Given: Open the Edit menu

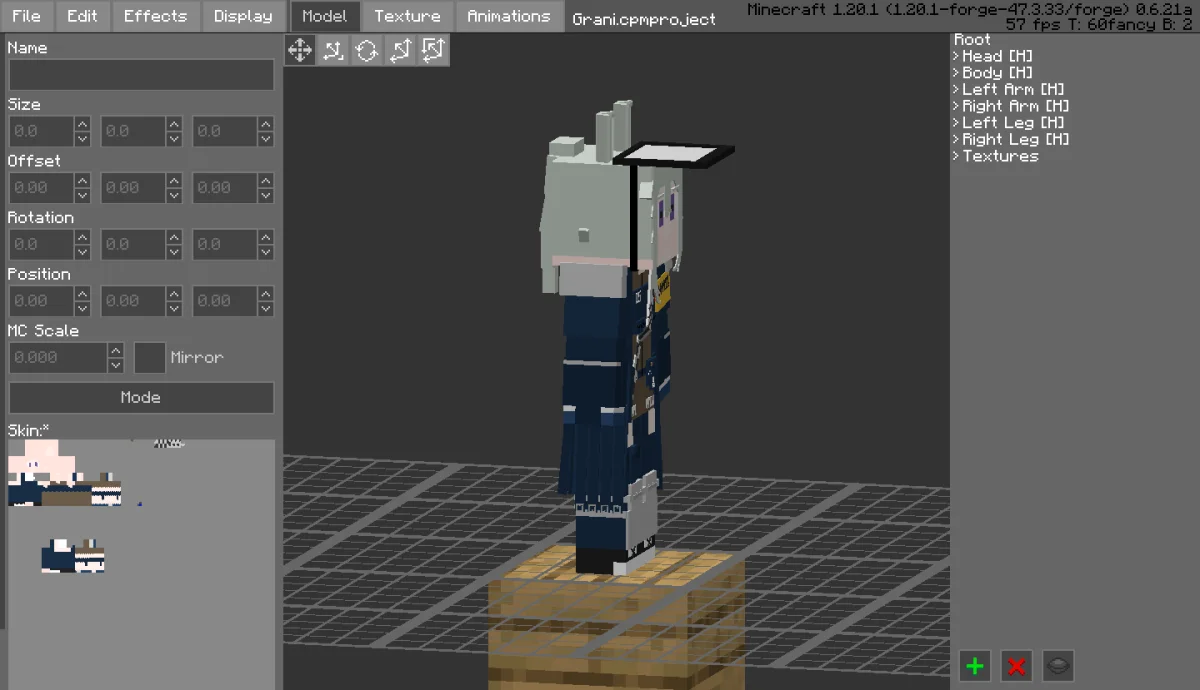Looking at the screenshot, I should pyautogui.click(x=82, y=16).
